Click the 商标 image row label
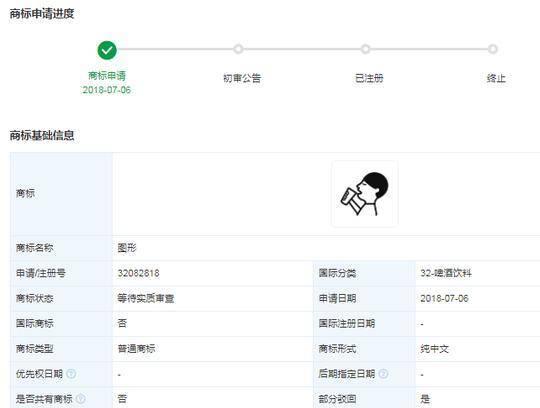Image resolution: width=540 pixels, height=408 pixels. (25, 193)
